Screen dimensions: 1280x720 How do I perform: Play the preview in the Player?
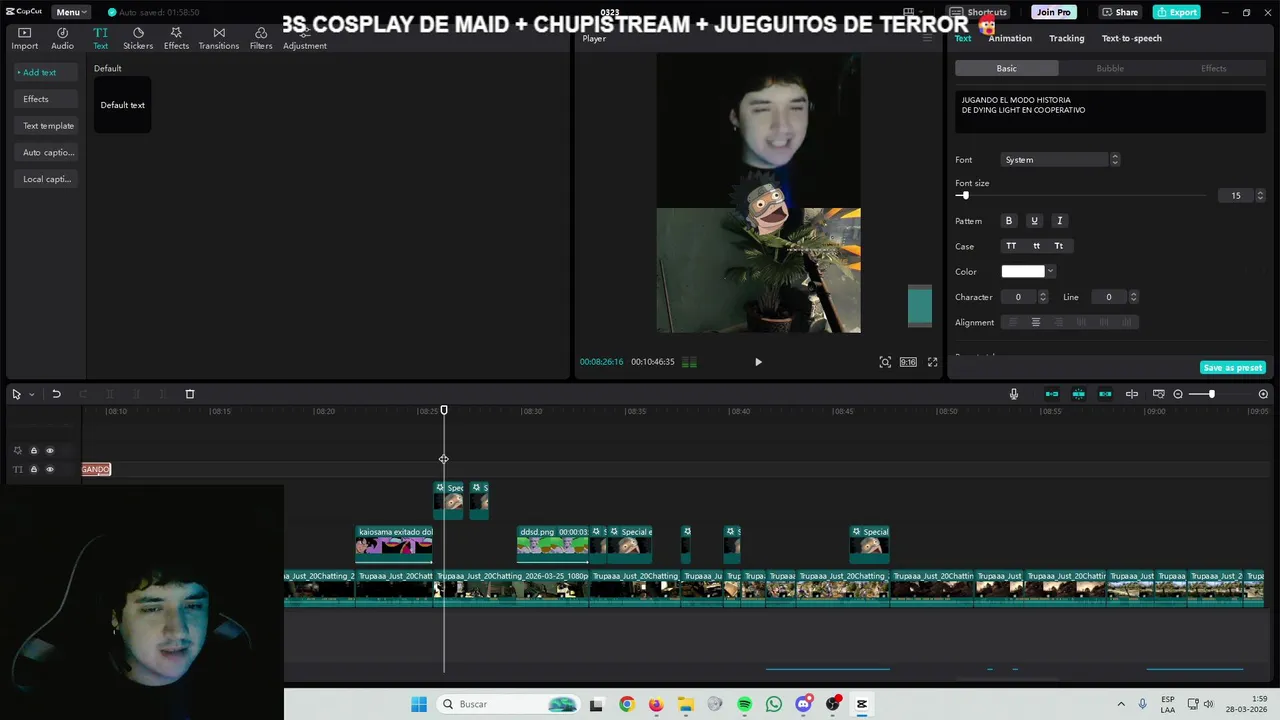[x=758, y=362]
